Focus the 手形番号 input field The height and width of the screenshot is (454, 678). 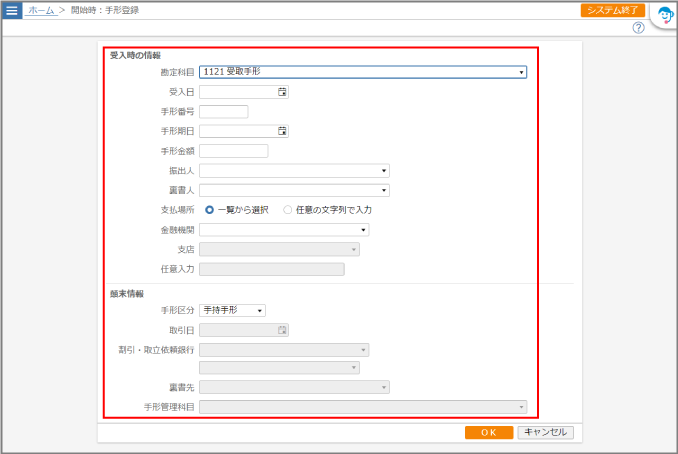[224, 111]
